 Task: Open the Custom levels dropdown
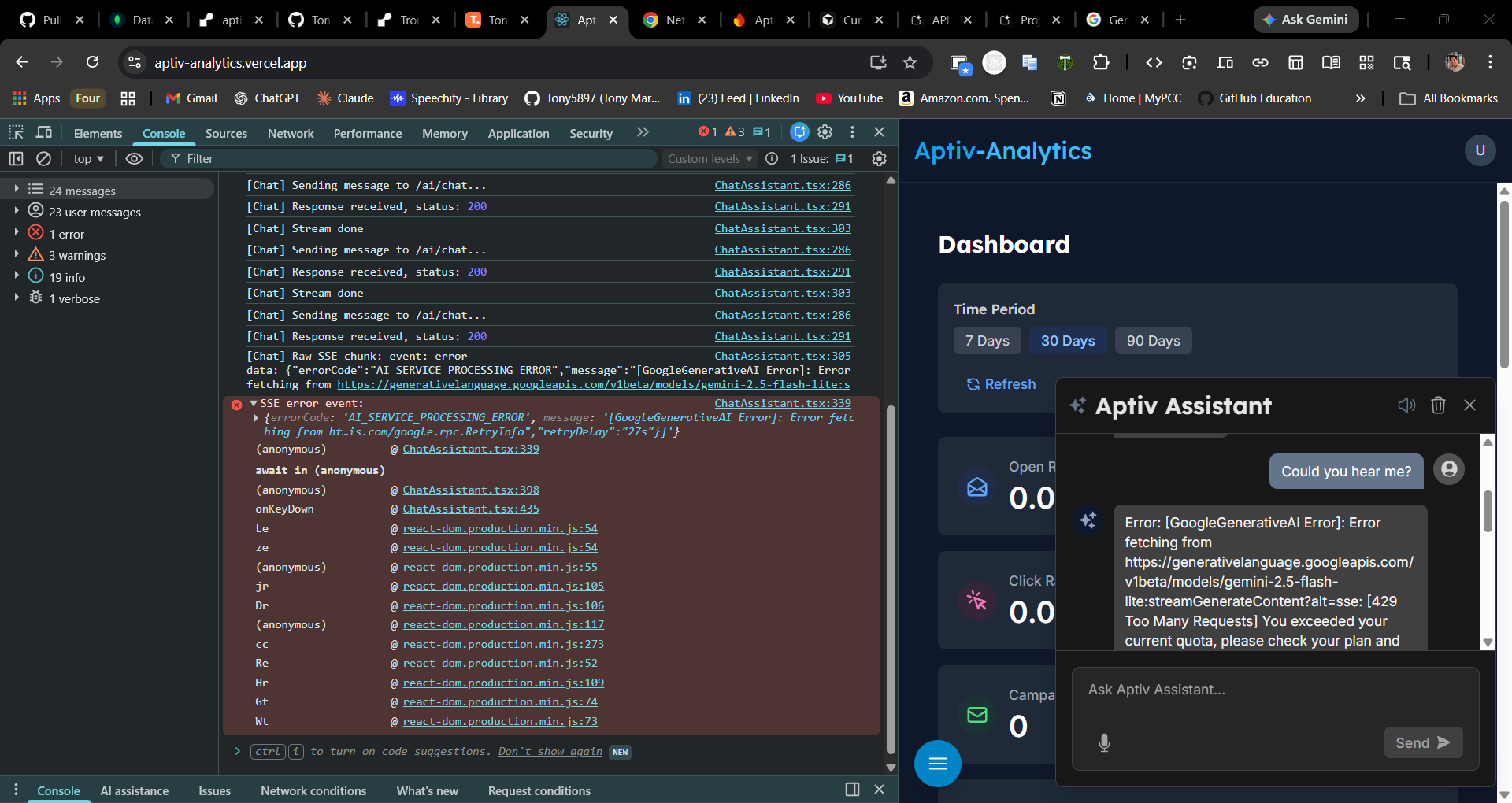710,159
